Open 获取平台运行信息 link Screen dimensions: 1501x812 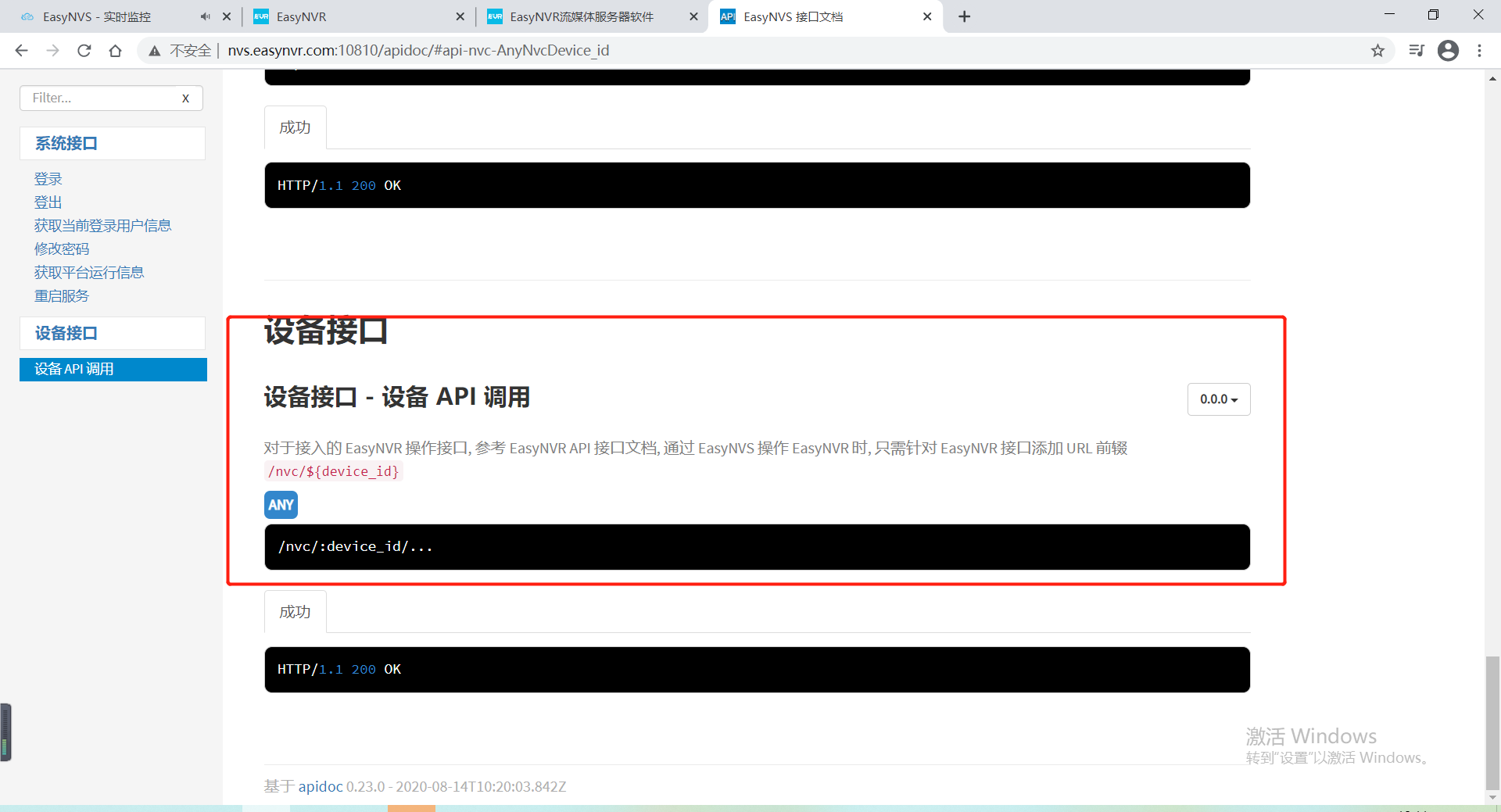(x=89, y=273)
